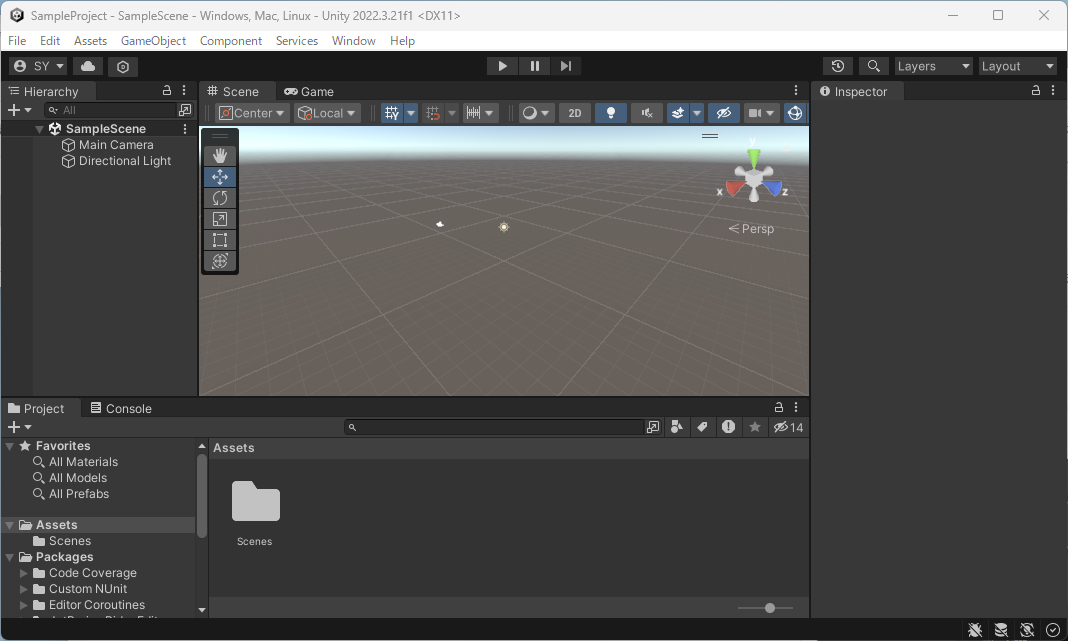The height and width of the screenshot is (641, 1068).
Task: Open the Layout dropdown
Action: coord(1018,66)
